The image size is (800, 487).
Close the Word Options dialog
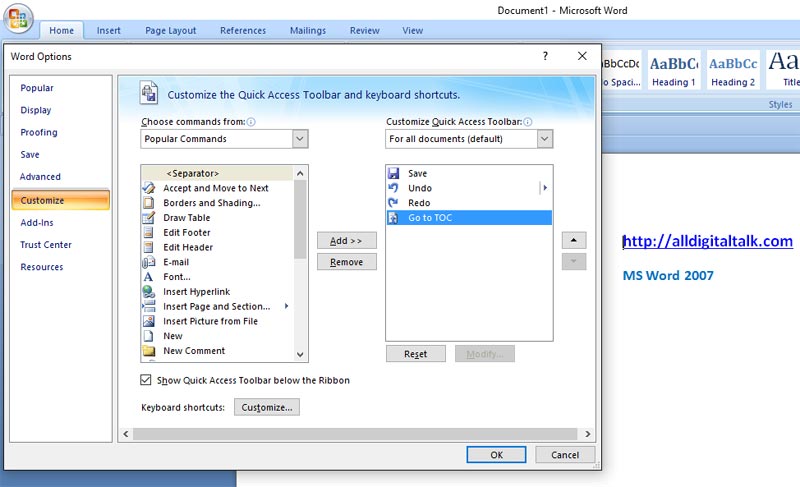point(582,56)
